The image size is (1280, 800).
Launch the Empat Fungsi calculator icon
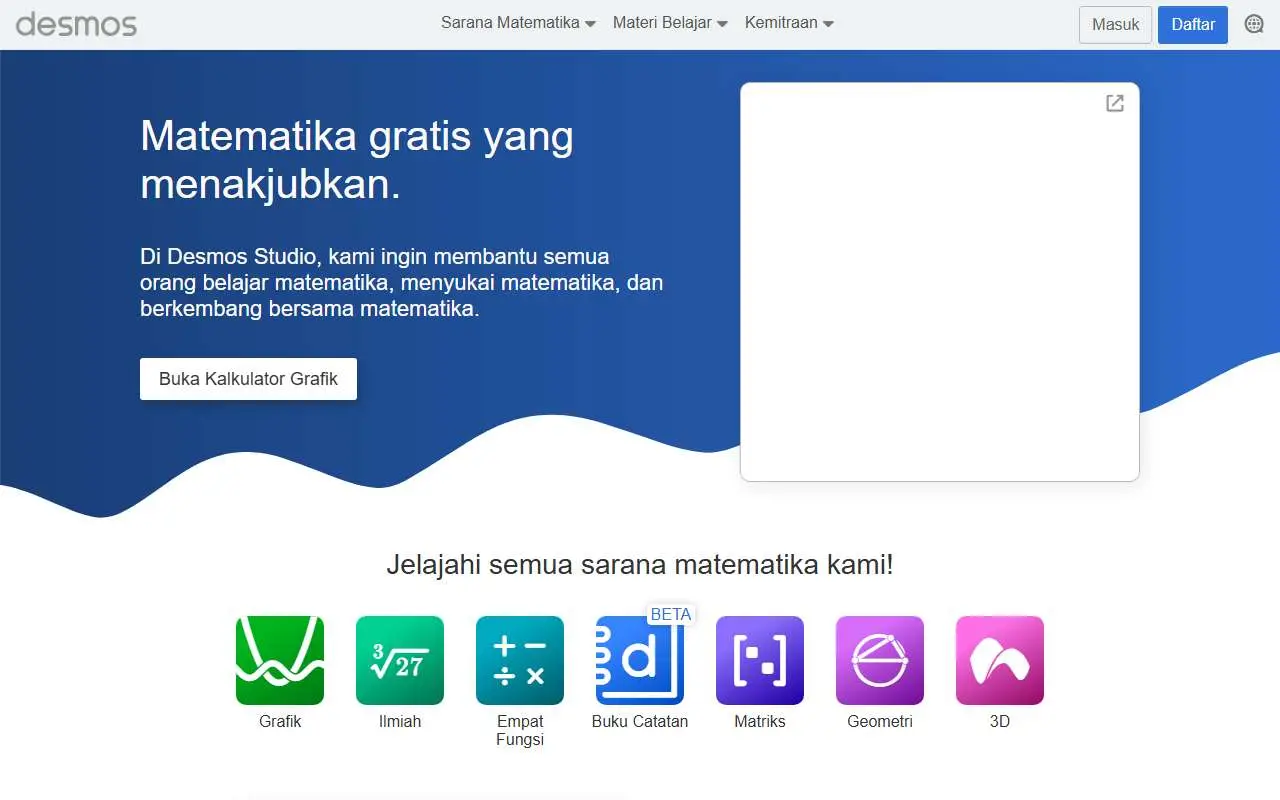tap(520, 660)
